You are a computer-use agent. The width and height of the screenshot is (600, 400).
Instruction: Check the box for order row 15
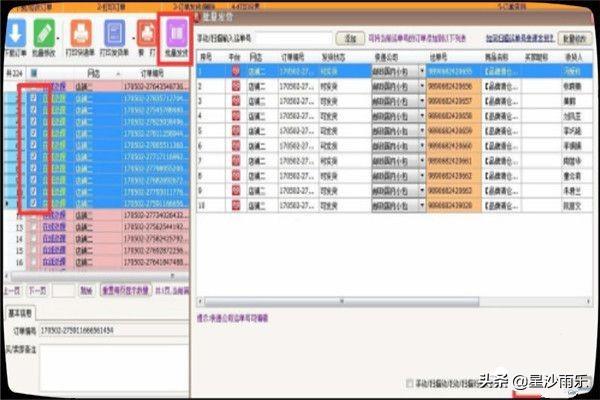pyautogui.click(x=34, y=251)
